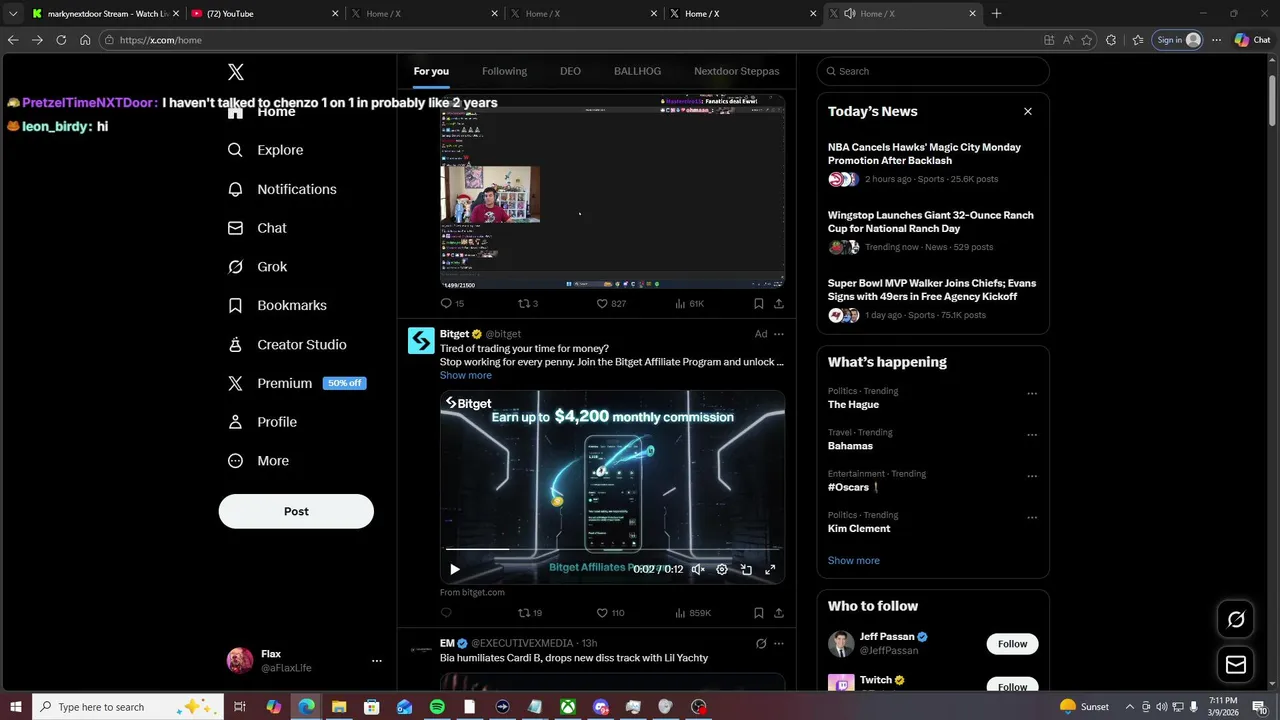Switch to the DEO tab

coord(570,71)
